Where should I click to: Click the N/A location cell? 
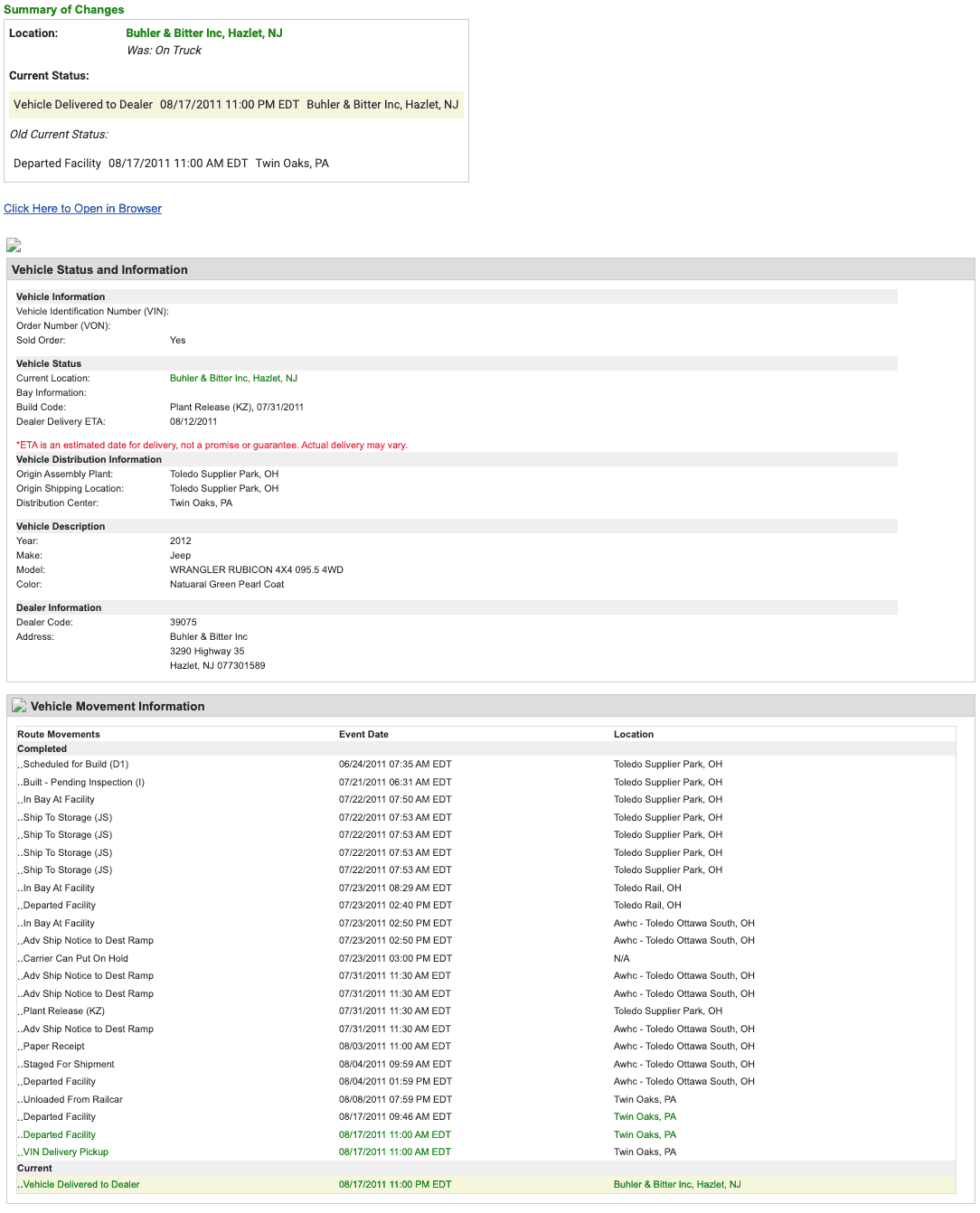coord(622,958)
